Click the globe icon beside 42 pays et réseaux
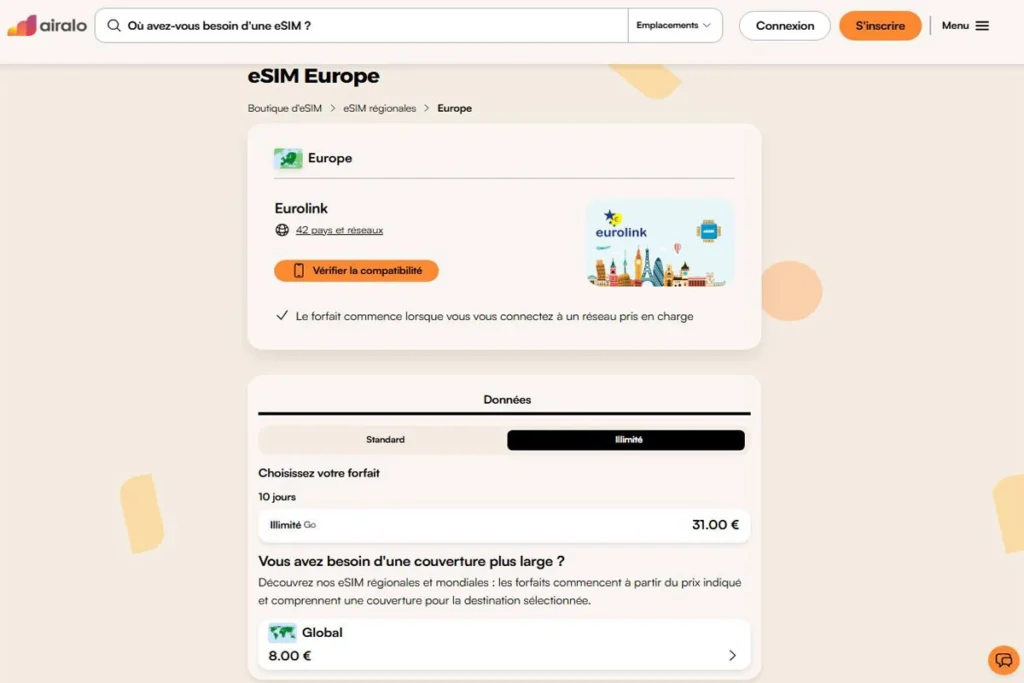This screenshot has width=1024, height=683. pyautogui.click(x=283, y=230)
